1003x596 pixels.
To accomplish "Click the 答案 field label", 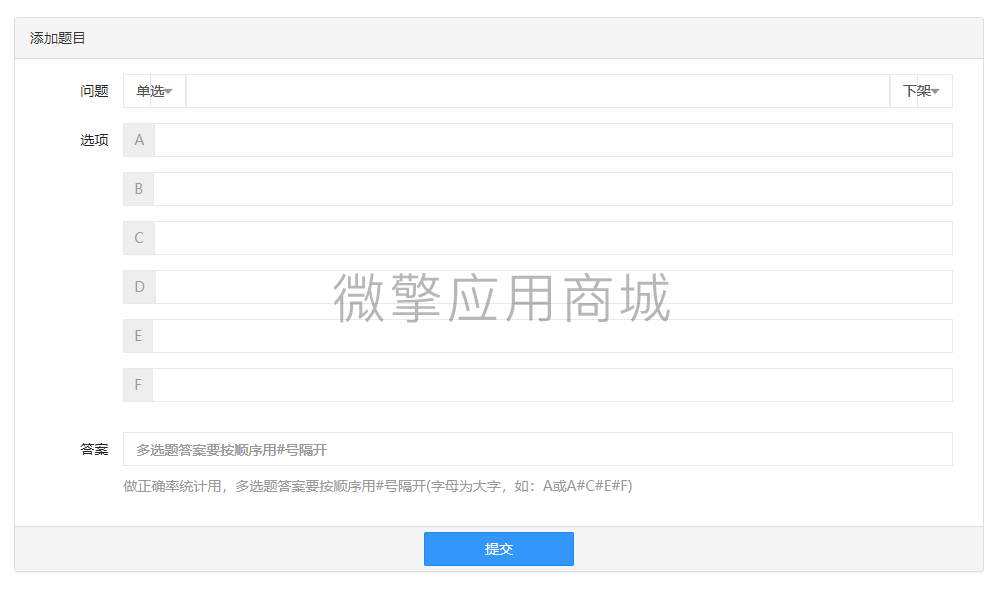I will click(94, 450).
